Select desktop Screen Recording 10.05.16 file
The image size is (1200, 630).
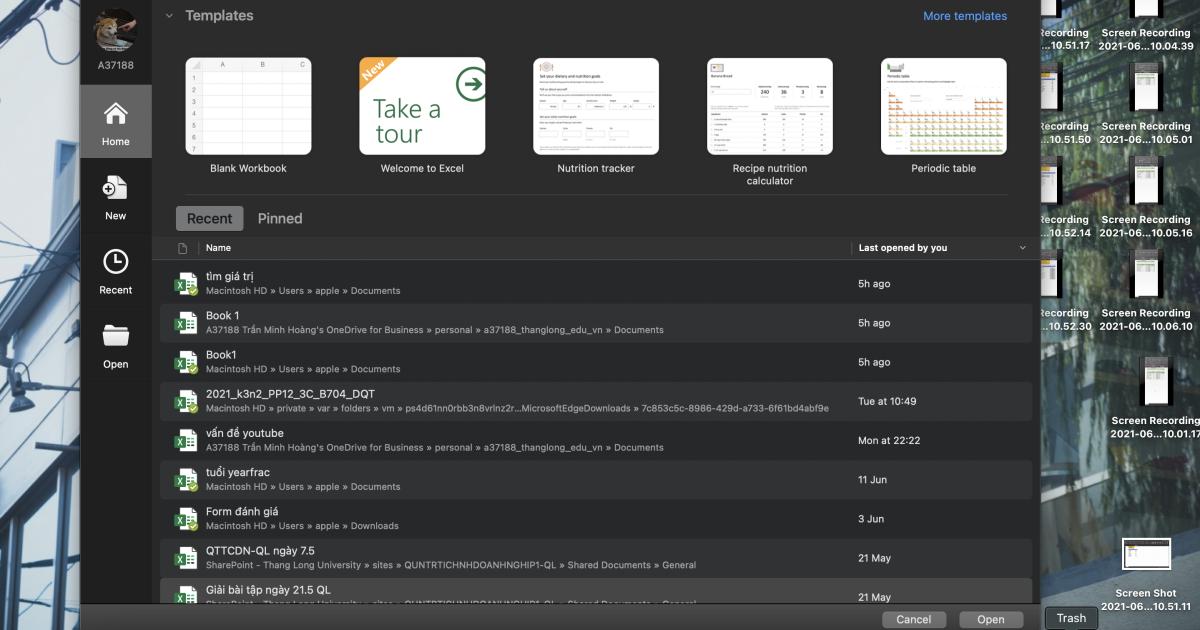click(x=1145, y=197)
